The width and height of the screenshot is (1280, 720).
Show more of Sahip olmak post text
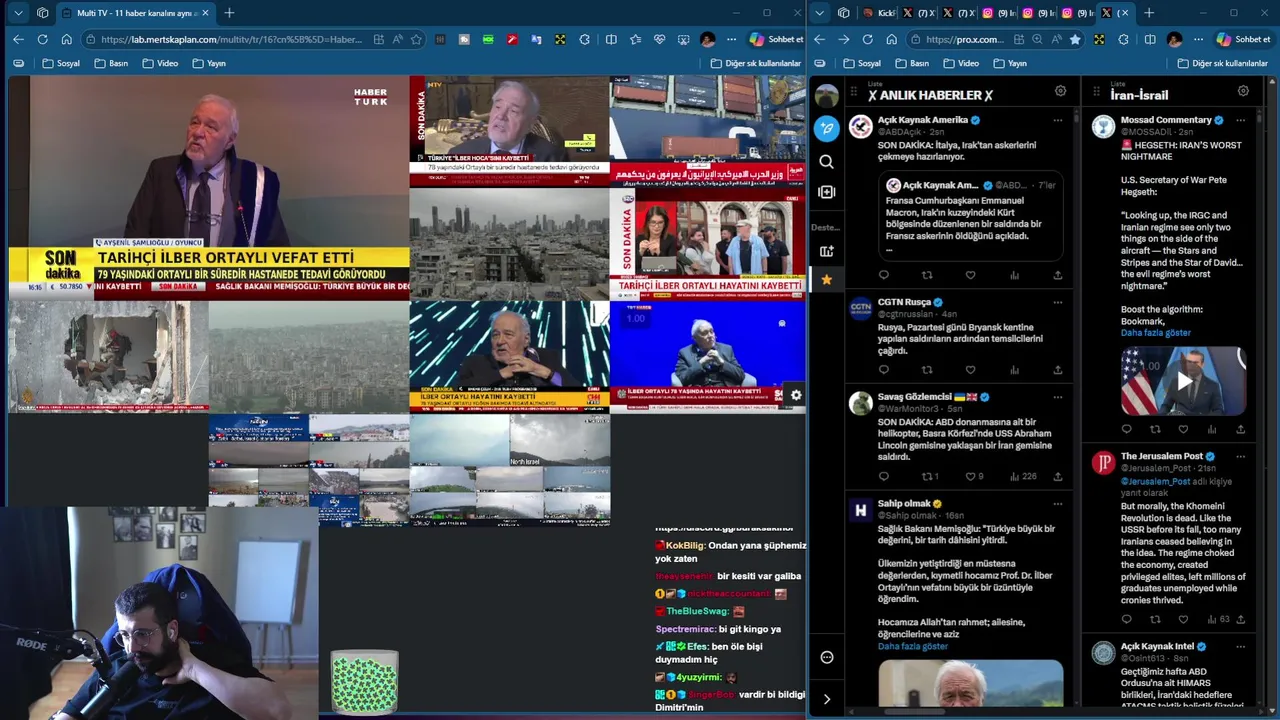[x=912, y=647]
